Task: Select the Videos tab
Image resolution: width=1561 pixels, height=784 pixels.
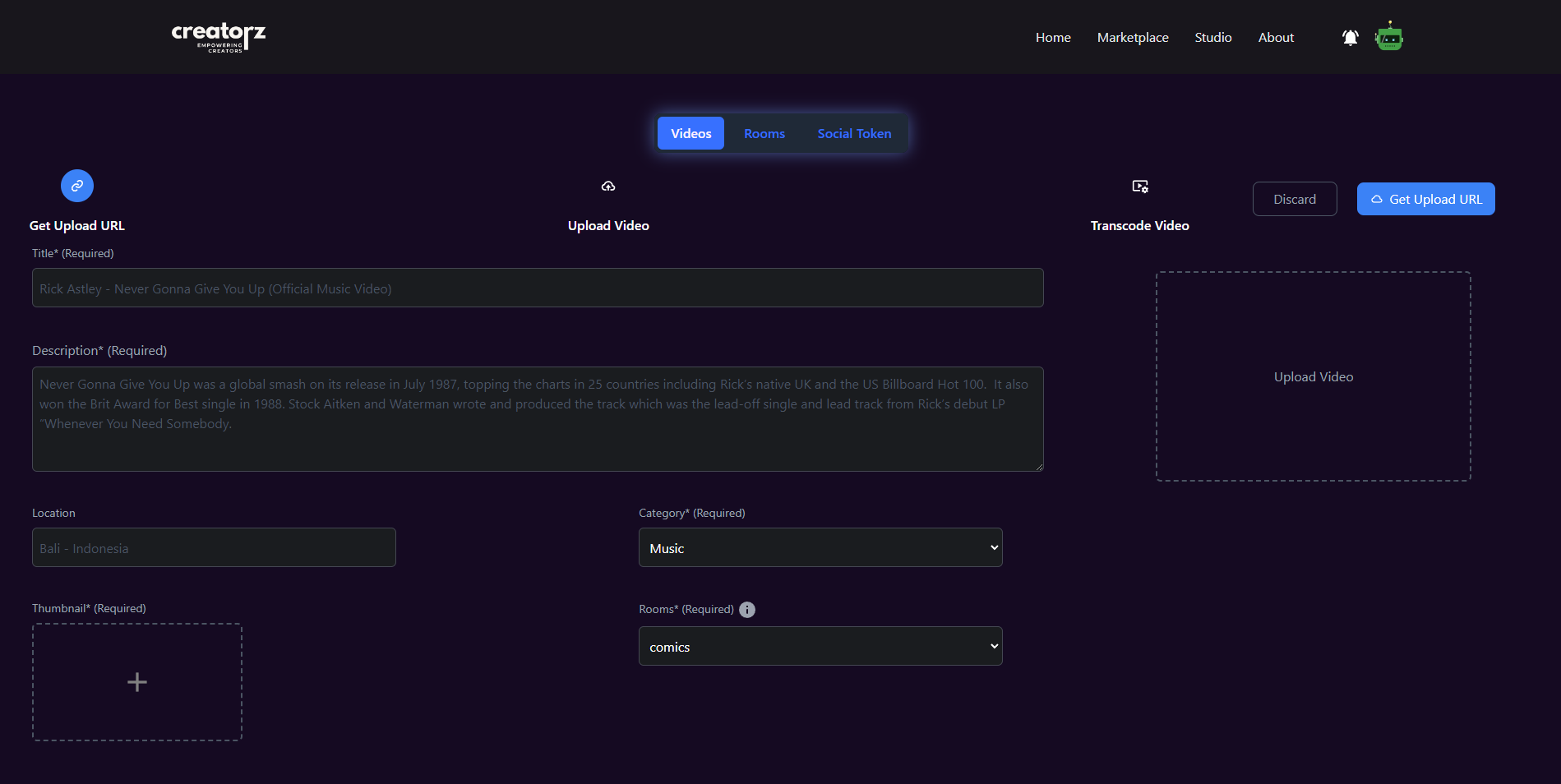Action: tap(691, 133)
